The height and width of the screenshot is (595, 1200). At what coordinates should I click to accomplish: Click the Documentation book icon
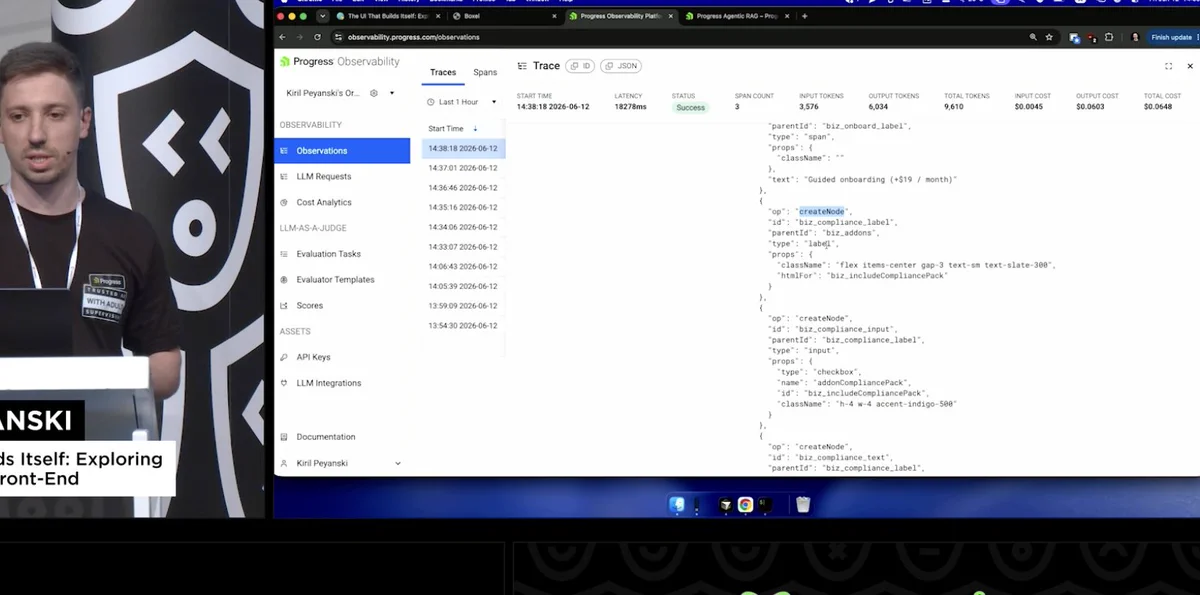click(x=285, y=437)
